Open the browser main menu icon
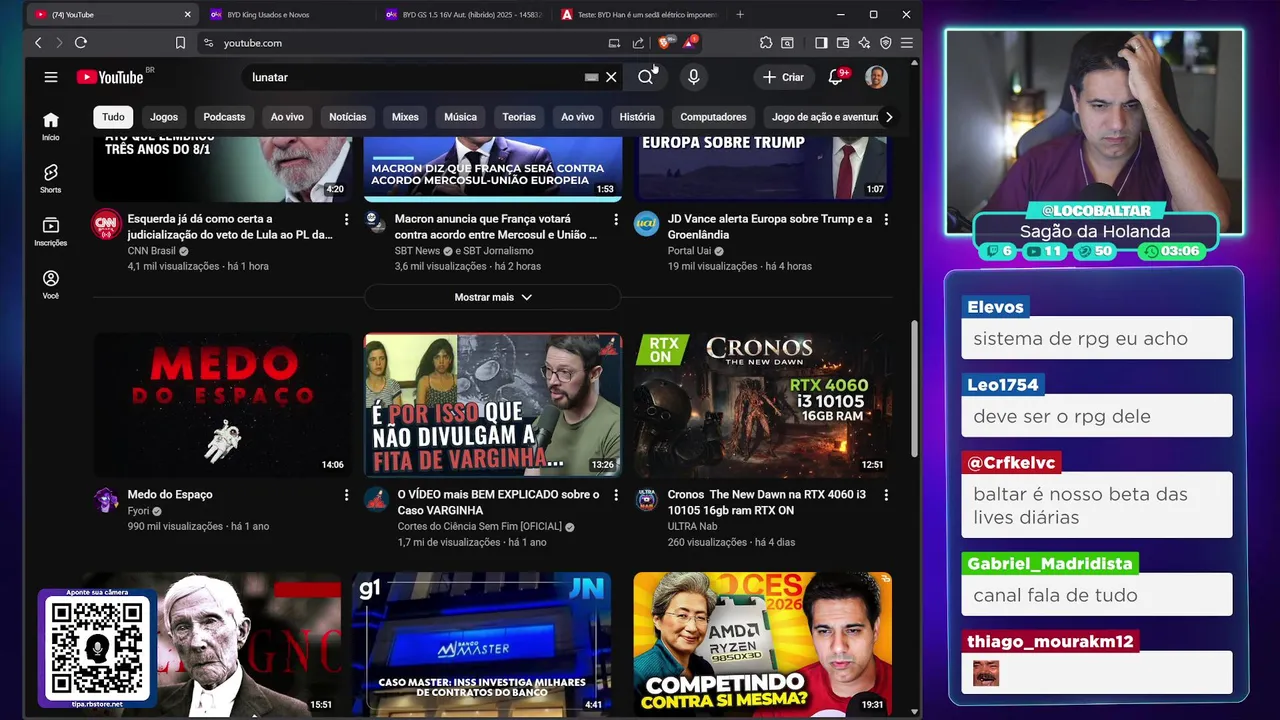 click(x=907, y=43)
